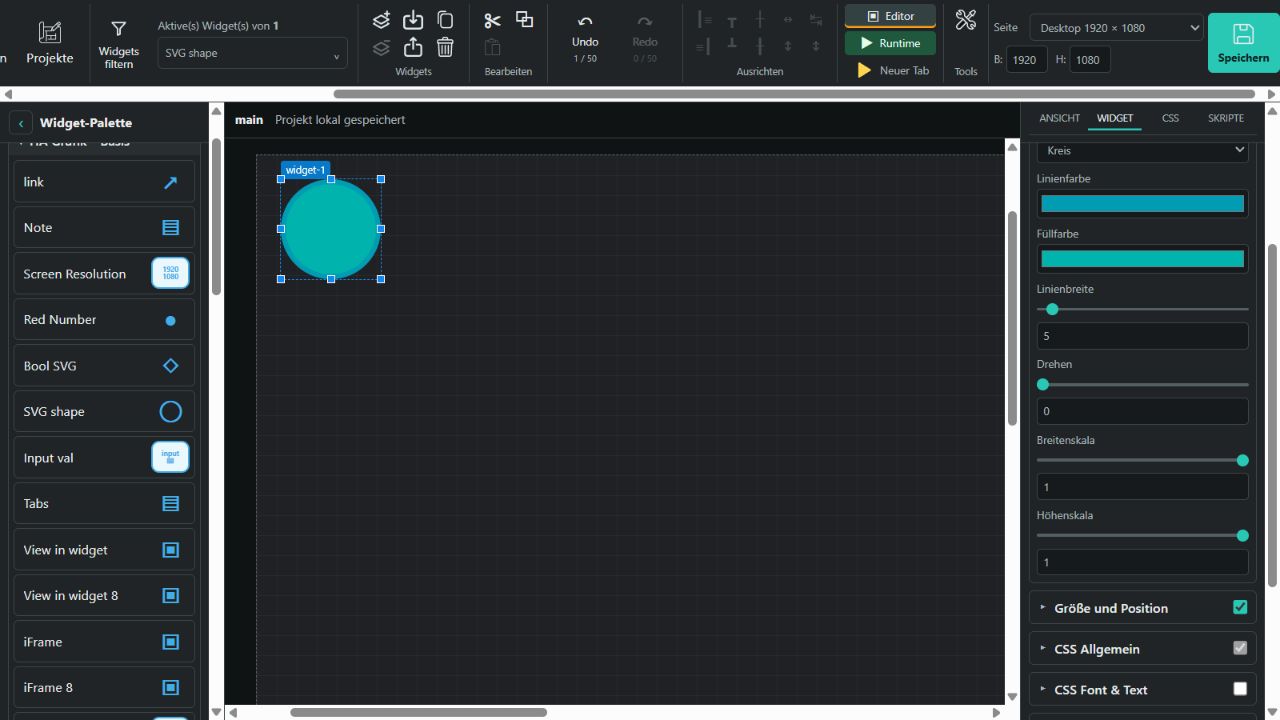The width and height of the screenshot is (1280, 720).
Task: Cut the widget with the scissors icon
Action: (492, 20)
